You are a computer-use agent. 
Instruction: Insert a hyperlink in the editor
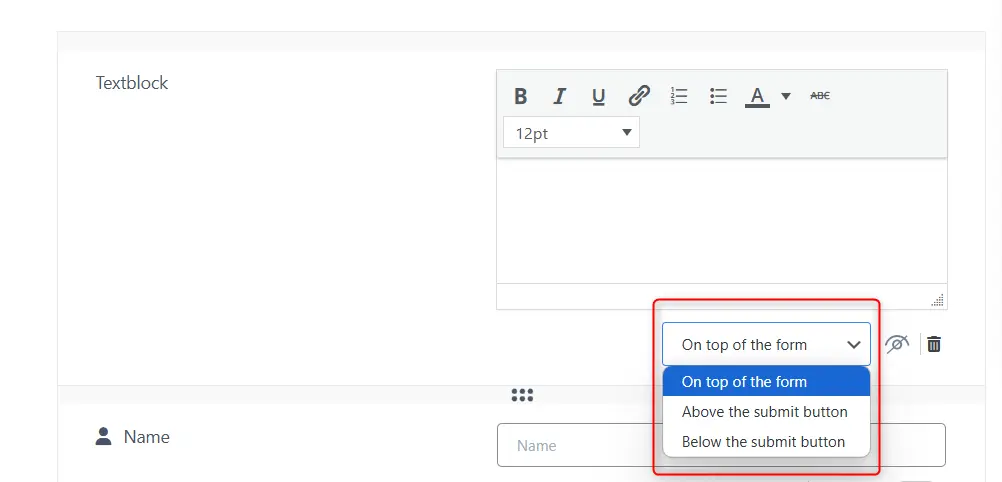(x=639, y=96)
